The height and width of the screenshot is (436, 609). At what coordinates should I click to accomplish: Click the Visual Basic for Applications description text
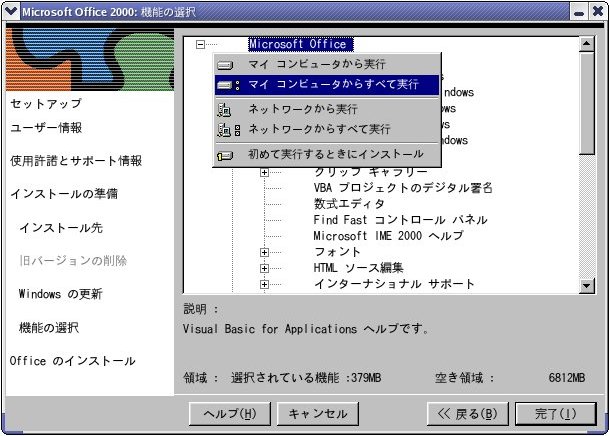(x=306, y=330)
